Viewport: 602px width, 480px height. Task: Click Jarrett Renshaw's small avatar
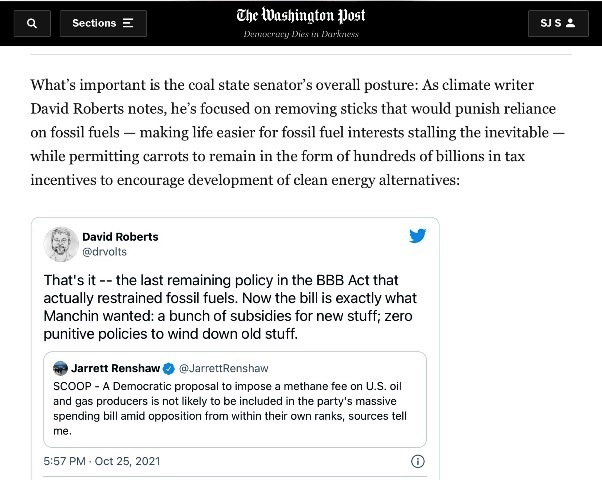click(60, 369)
